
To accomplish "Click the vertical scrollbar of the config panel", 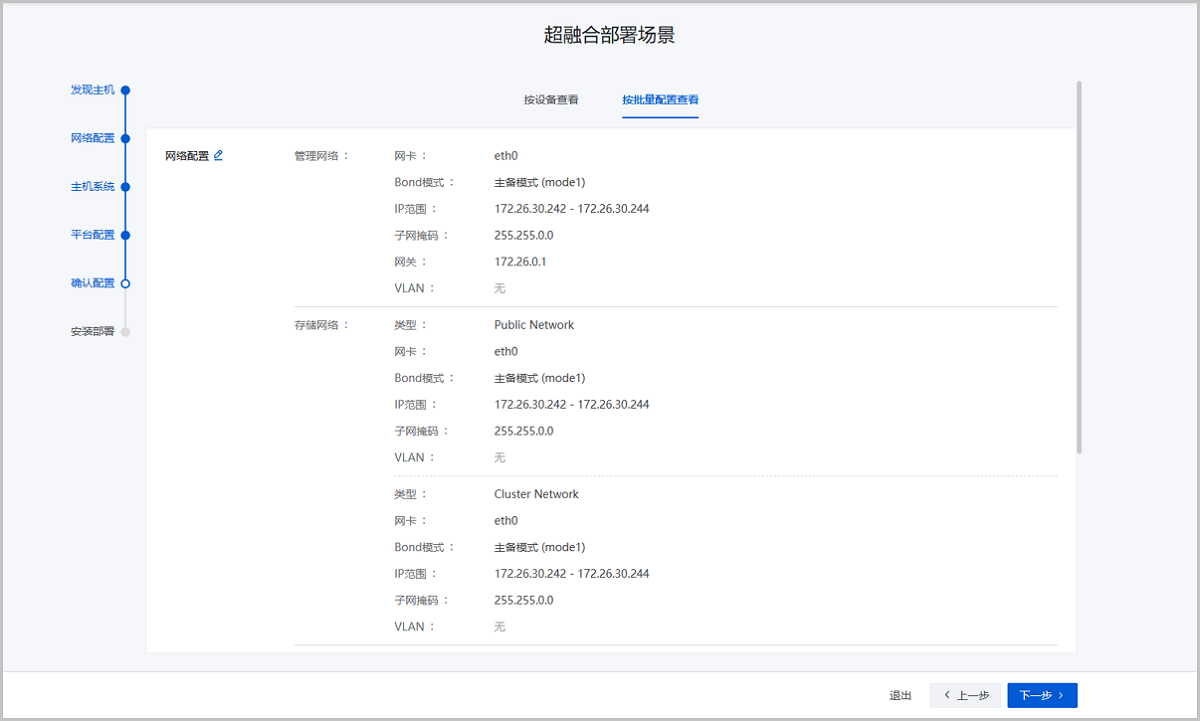I will tap(1079, 268).
